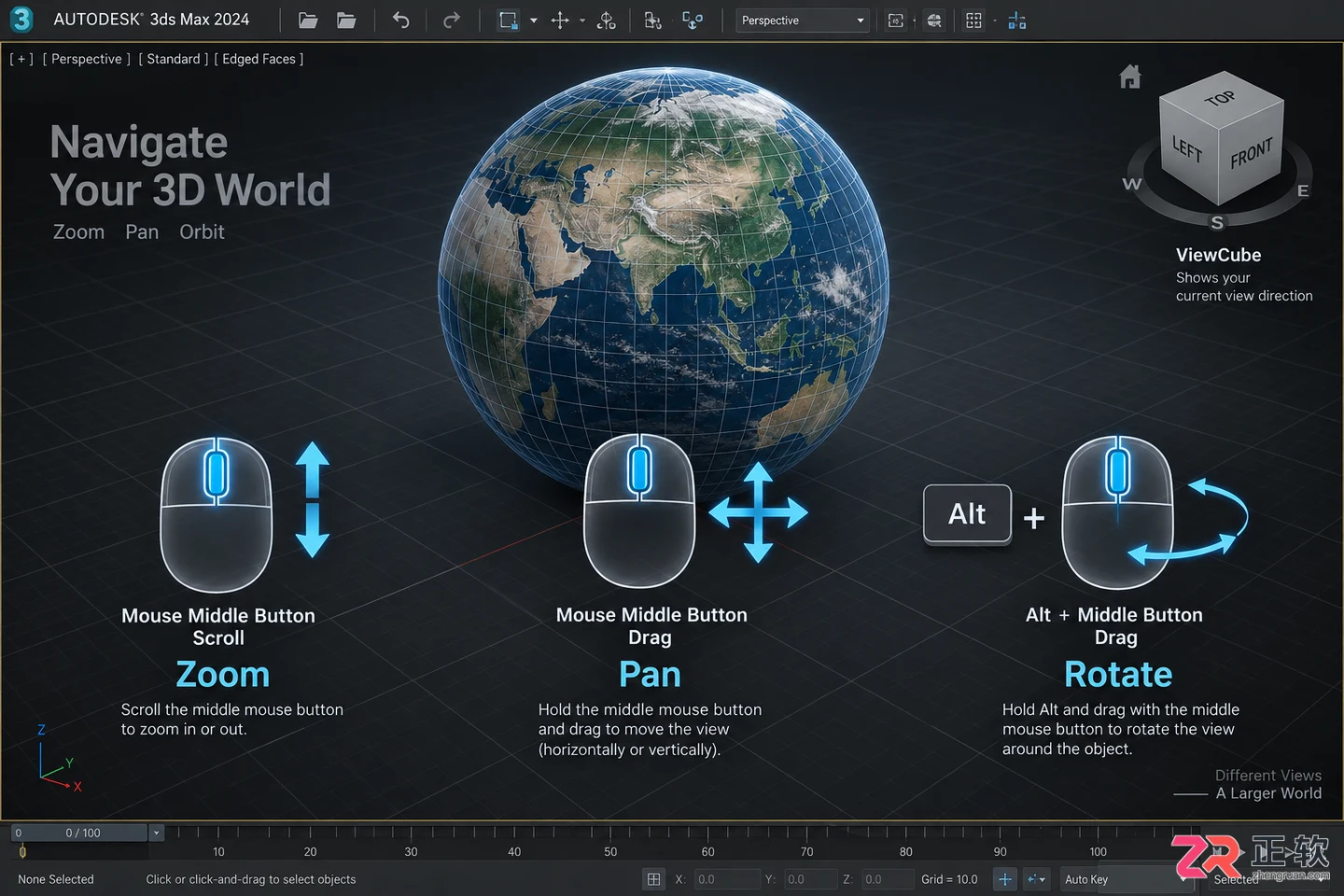Screen dimensions: 1344x896
Task: Click the "ViewCube" heading text
Action: point(1218,255)
